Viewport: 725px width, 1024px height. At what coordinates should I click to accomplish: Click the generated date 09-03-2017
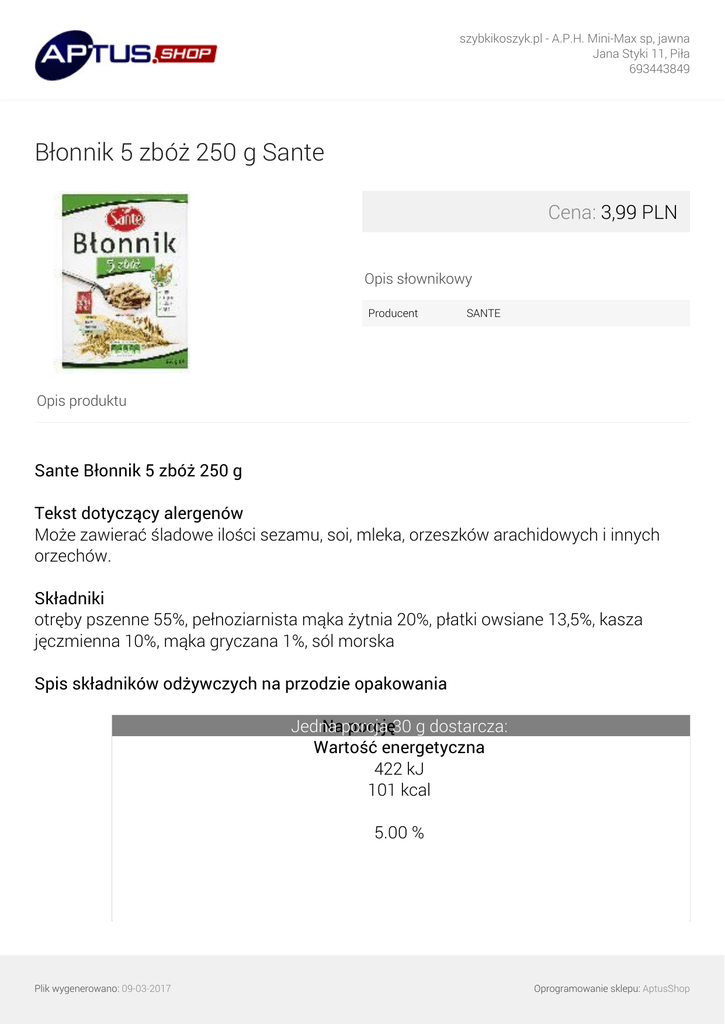pos(146,989)
